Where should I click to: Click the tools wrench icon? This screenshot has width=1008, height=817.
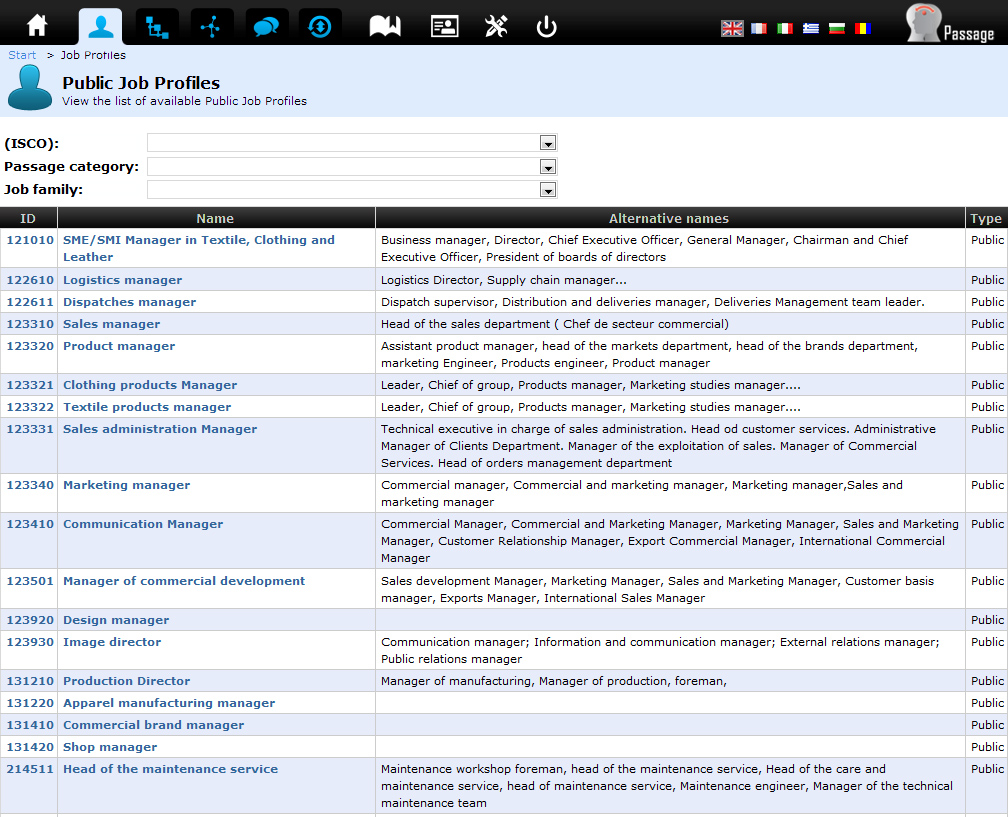tap(496, 26)
